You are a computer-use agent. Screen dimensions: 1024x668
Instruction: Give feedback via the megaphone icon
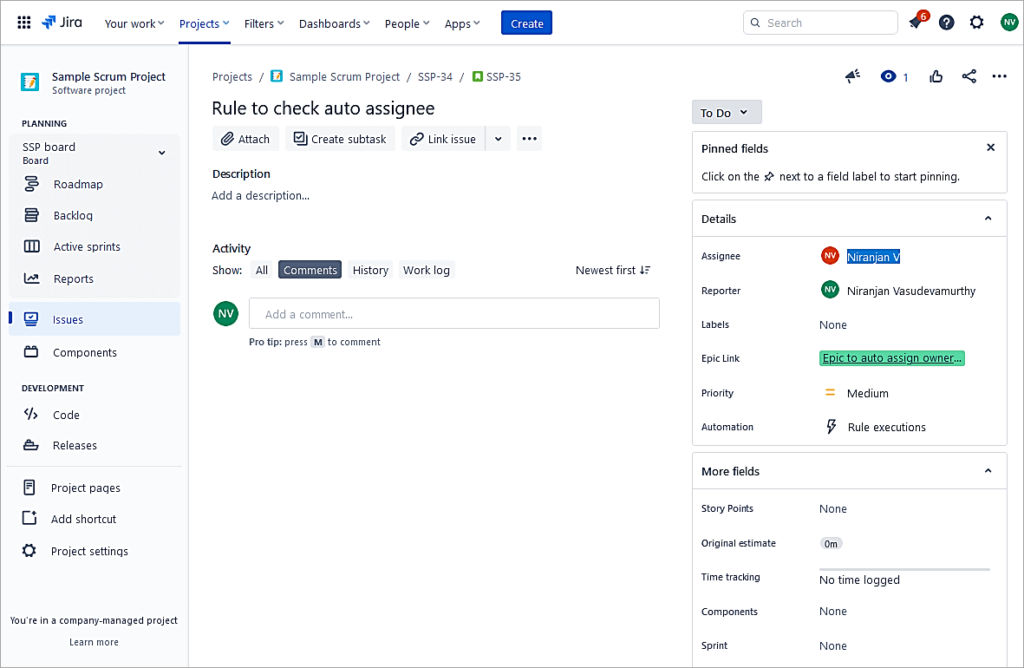[x=851, y=76]
